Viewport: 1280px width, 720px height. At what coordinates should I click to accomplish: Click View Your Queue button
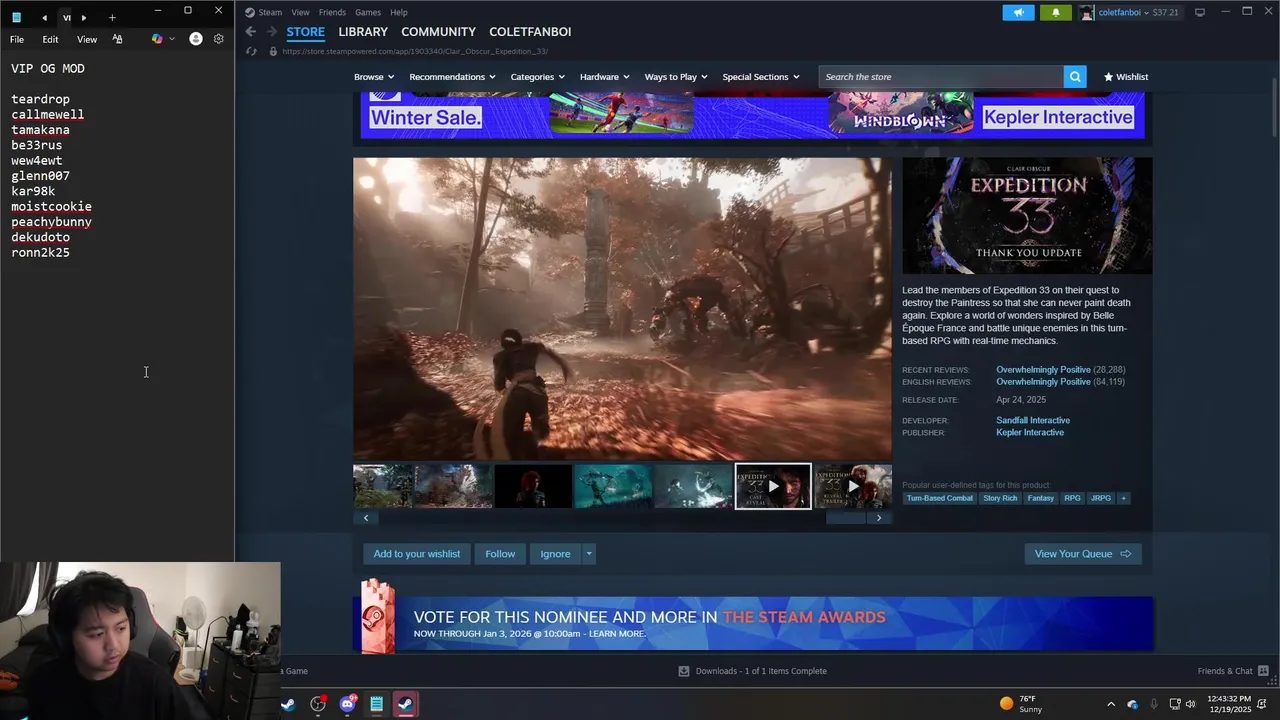coord(1083,554)
